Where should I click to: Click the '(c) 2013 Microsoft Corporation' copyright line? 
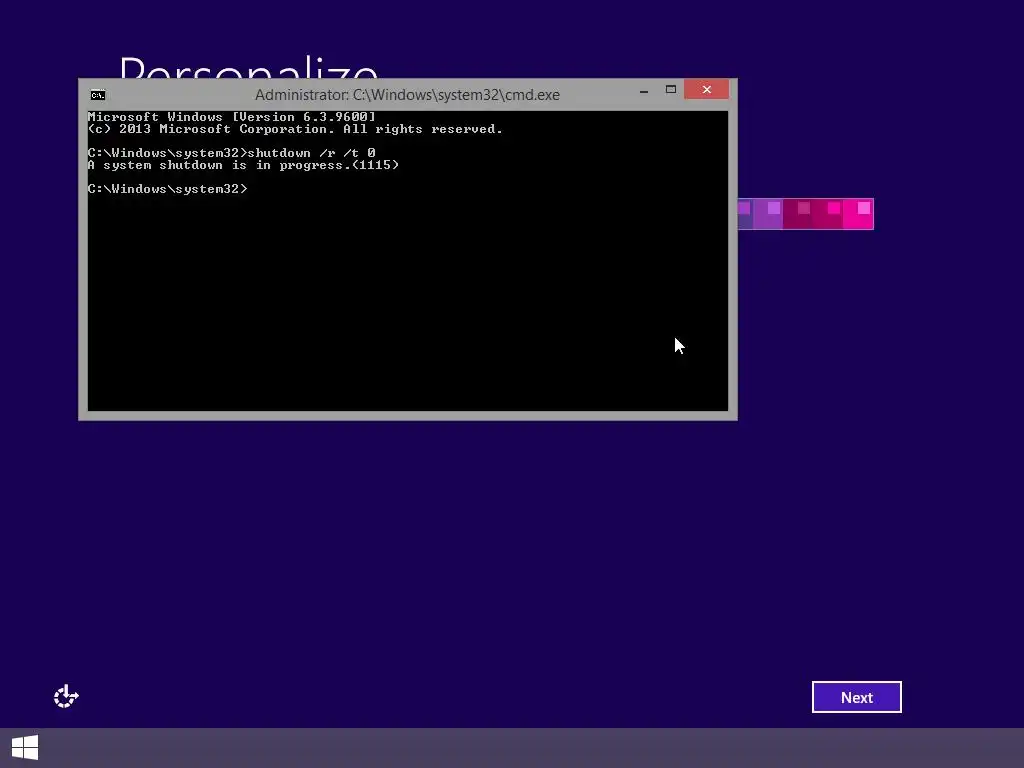point(295,129)
